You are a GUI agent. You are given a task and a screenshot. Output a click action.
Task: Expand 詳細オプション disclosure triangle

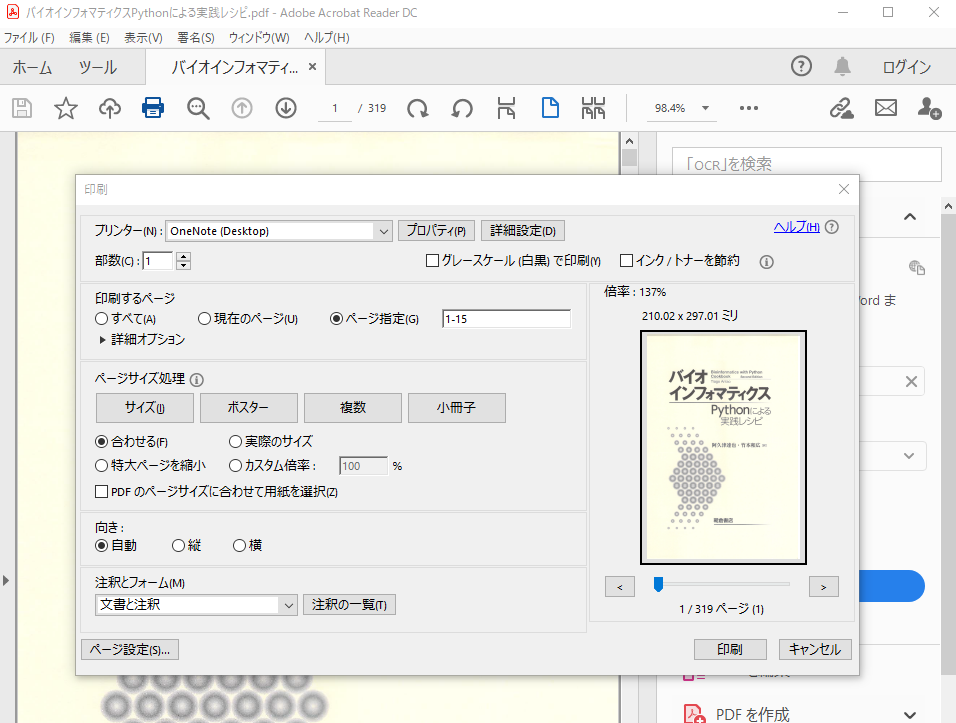coord(102,340)
